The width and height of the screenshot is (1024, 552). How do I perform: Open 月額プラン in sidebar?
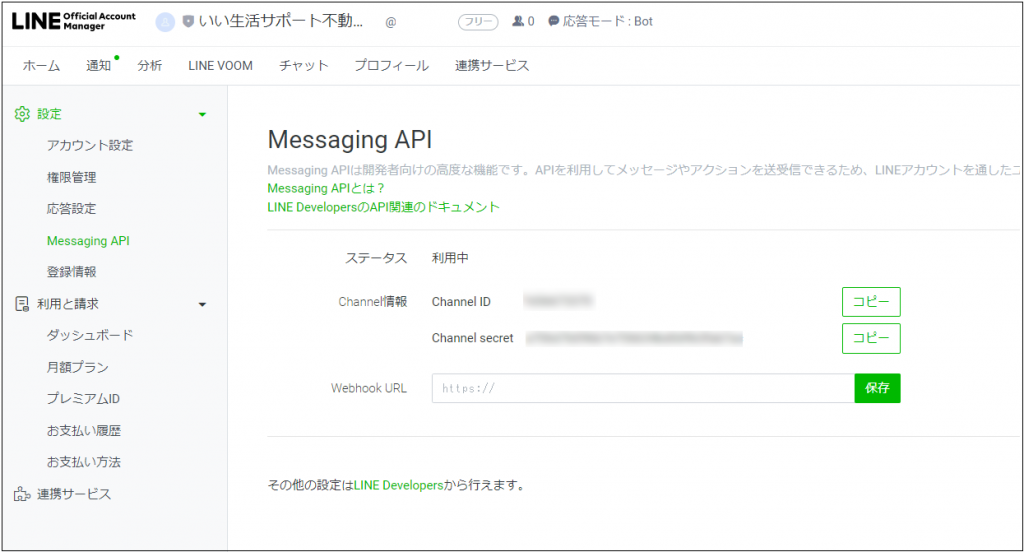pos(78,367)
